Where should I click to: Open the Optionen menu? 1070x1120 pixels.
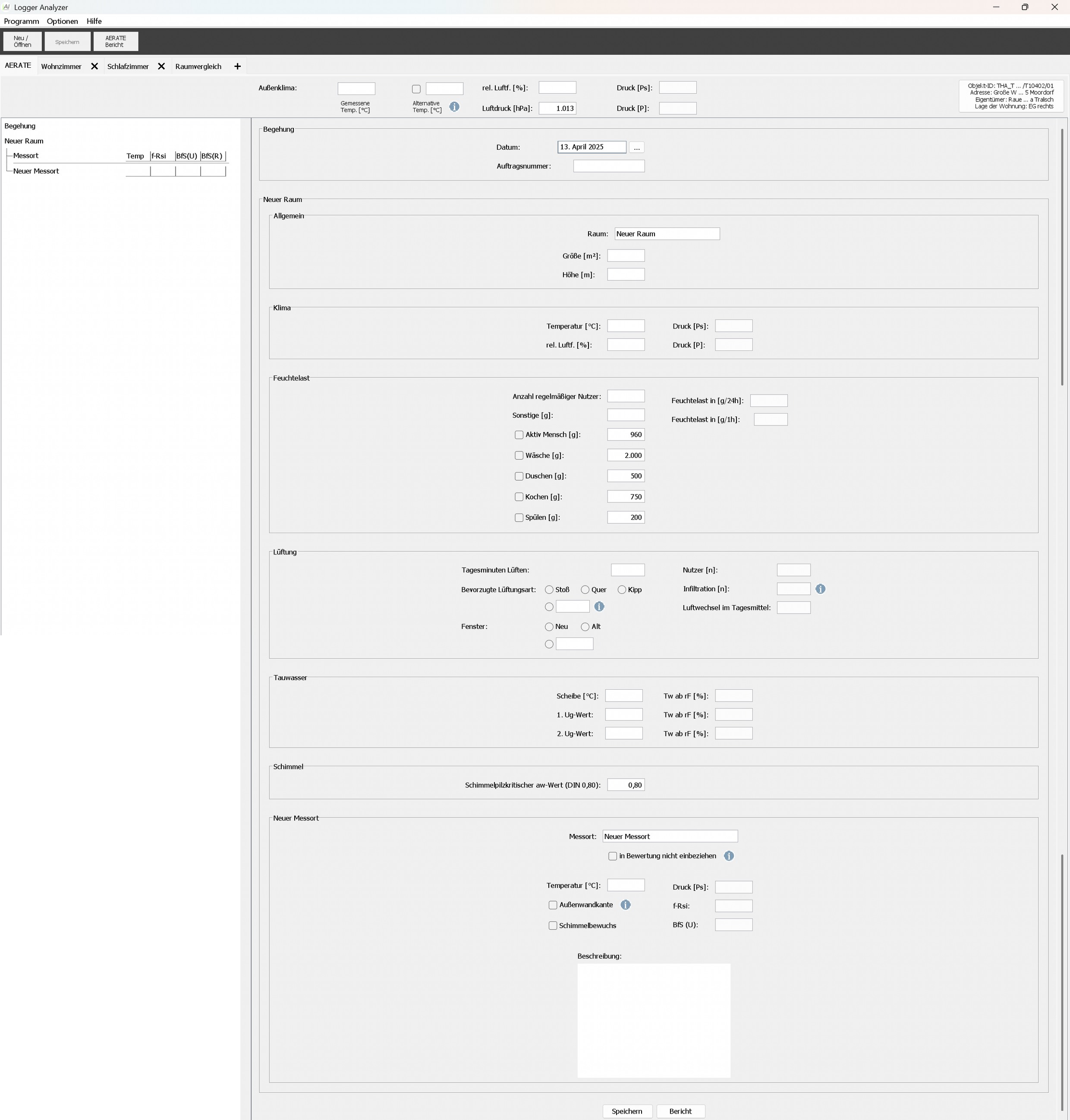(62, 21)
